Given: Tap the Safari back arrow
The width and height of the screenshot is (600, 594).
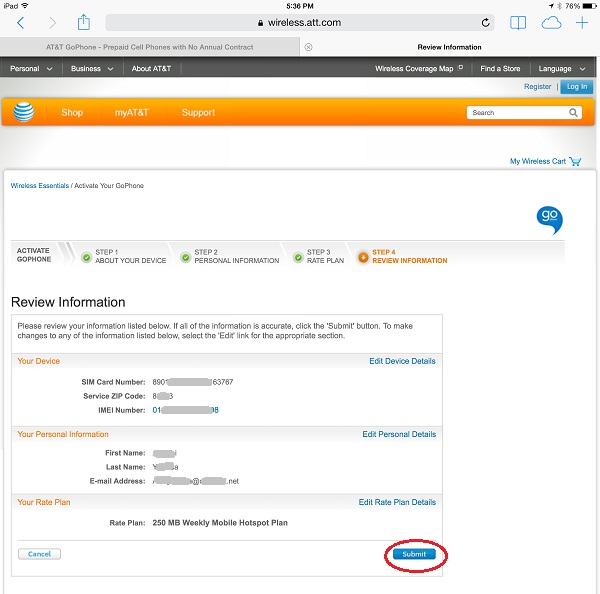Looking at the screenshot, I should tap(21, 23).
